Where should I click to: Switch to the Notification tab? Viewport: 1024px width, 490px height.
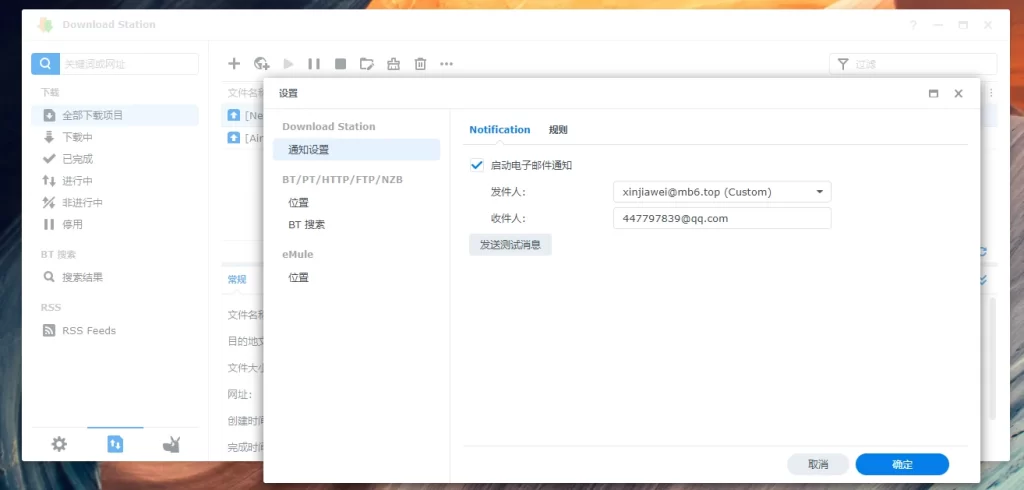[500, 129]
